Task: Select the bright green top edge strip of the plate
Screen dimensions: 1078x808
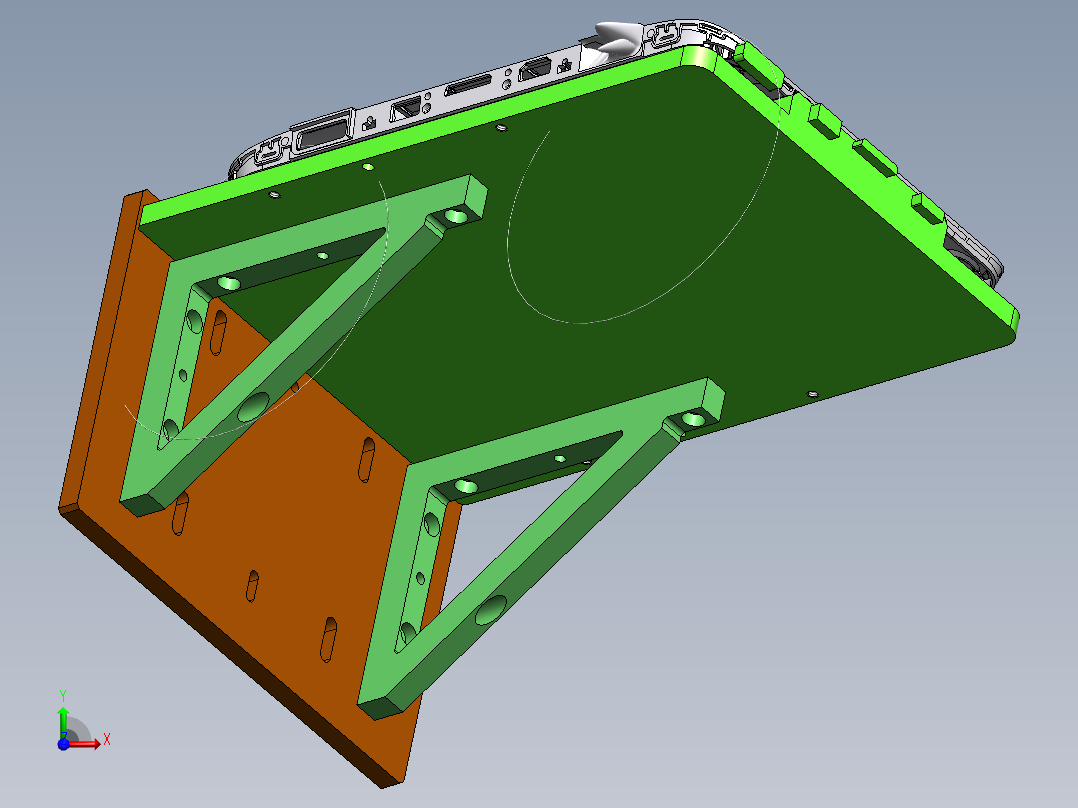Action: (426, 134)
